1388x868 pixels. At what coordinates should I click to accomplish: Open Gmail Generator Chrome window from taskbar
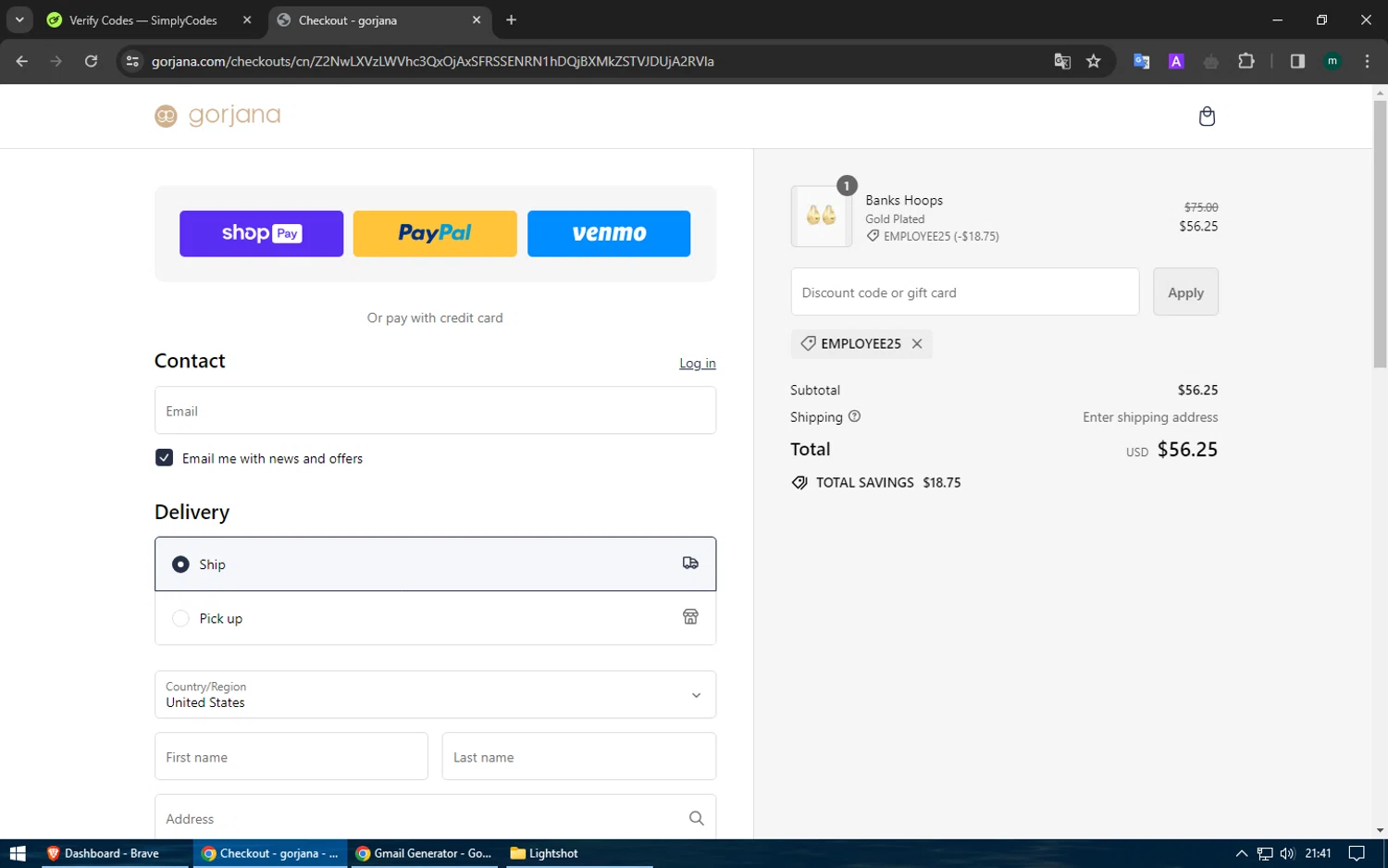coord(424,853)
